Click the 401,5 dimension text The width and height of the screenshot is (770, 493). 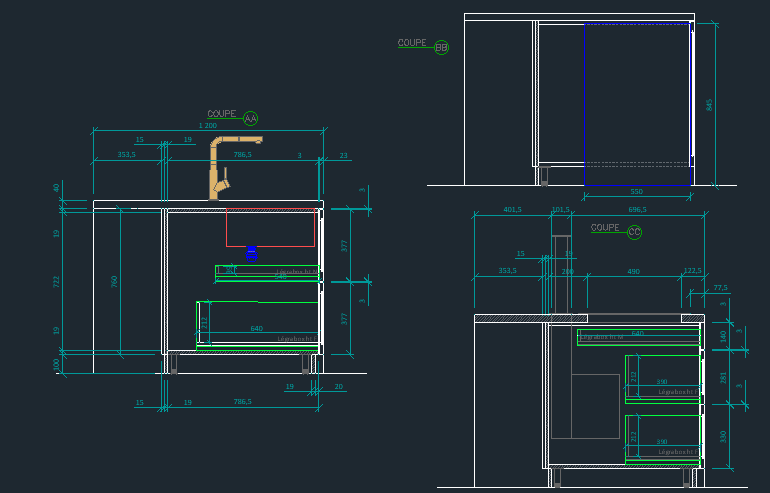(x=513, y=209)
